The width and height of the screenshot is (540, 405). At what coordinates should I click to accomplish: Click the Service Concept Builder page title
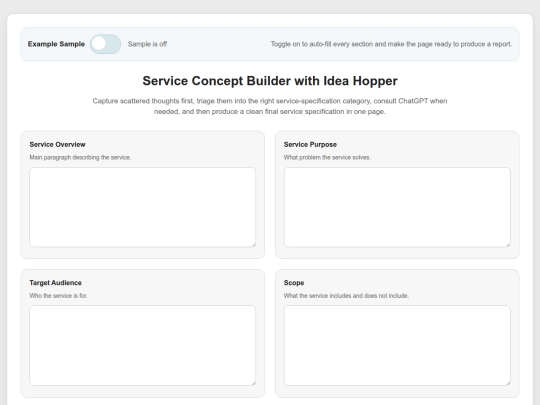tap(270, 81)
